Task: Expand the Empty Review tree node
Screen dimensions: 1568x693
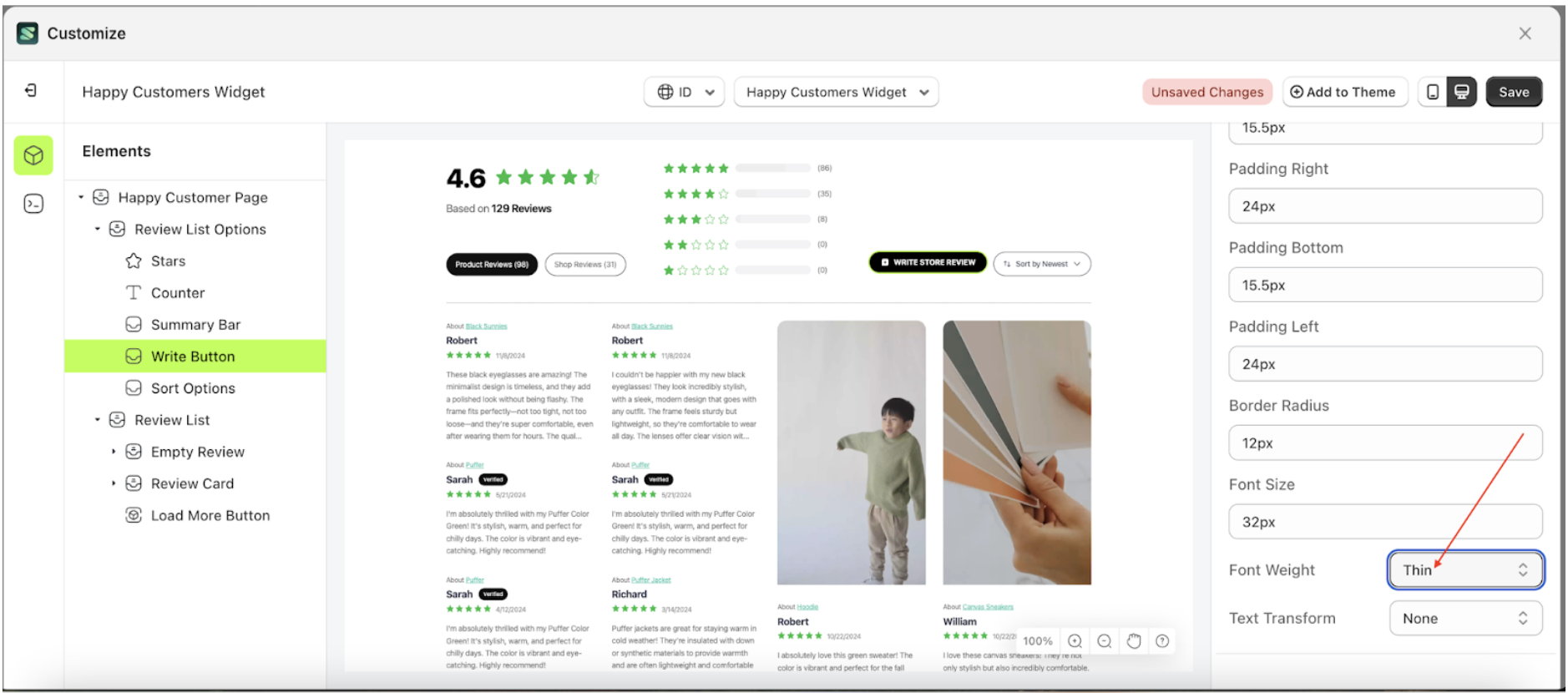Action: 114,452
